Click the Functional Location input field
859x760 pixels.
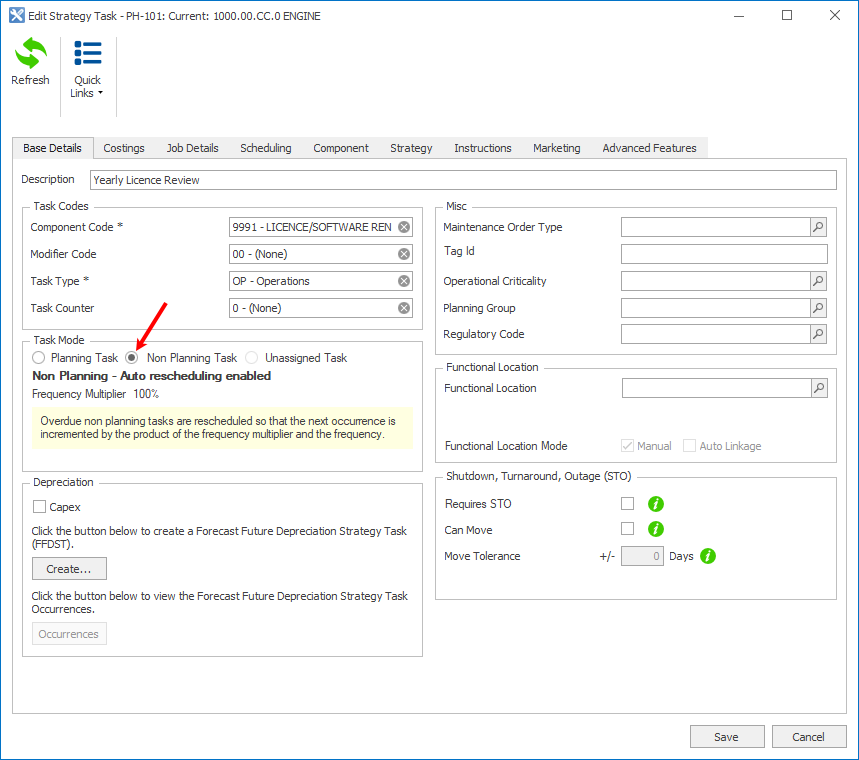[x=717, y=388]
